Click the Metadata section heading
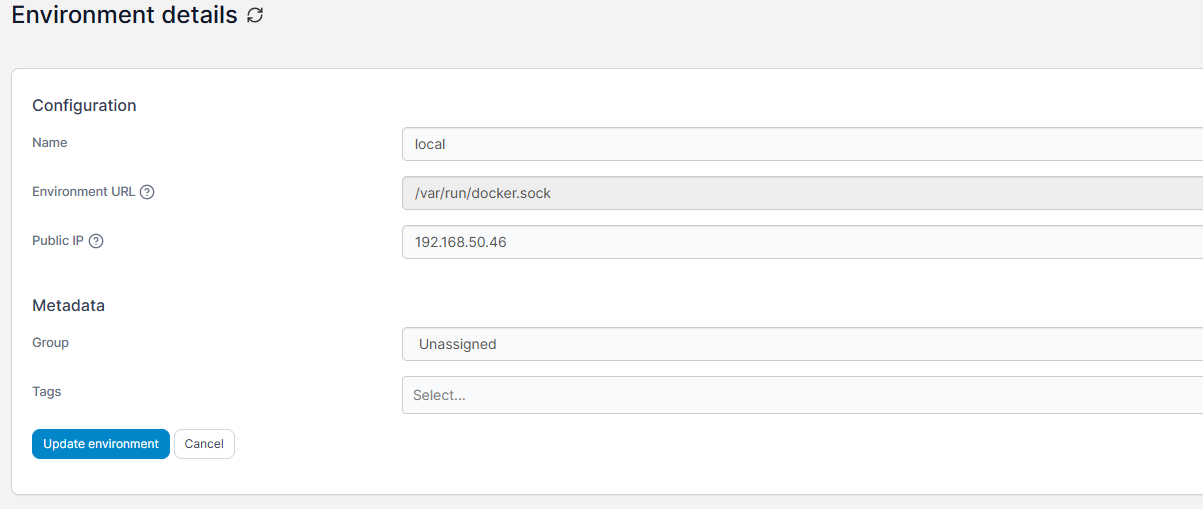Image resolution: width=1203 pixels, height=509 pixels. (68, 305)
